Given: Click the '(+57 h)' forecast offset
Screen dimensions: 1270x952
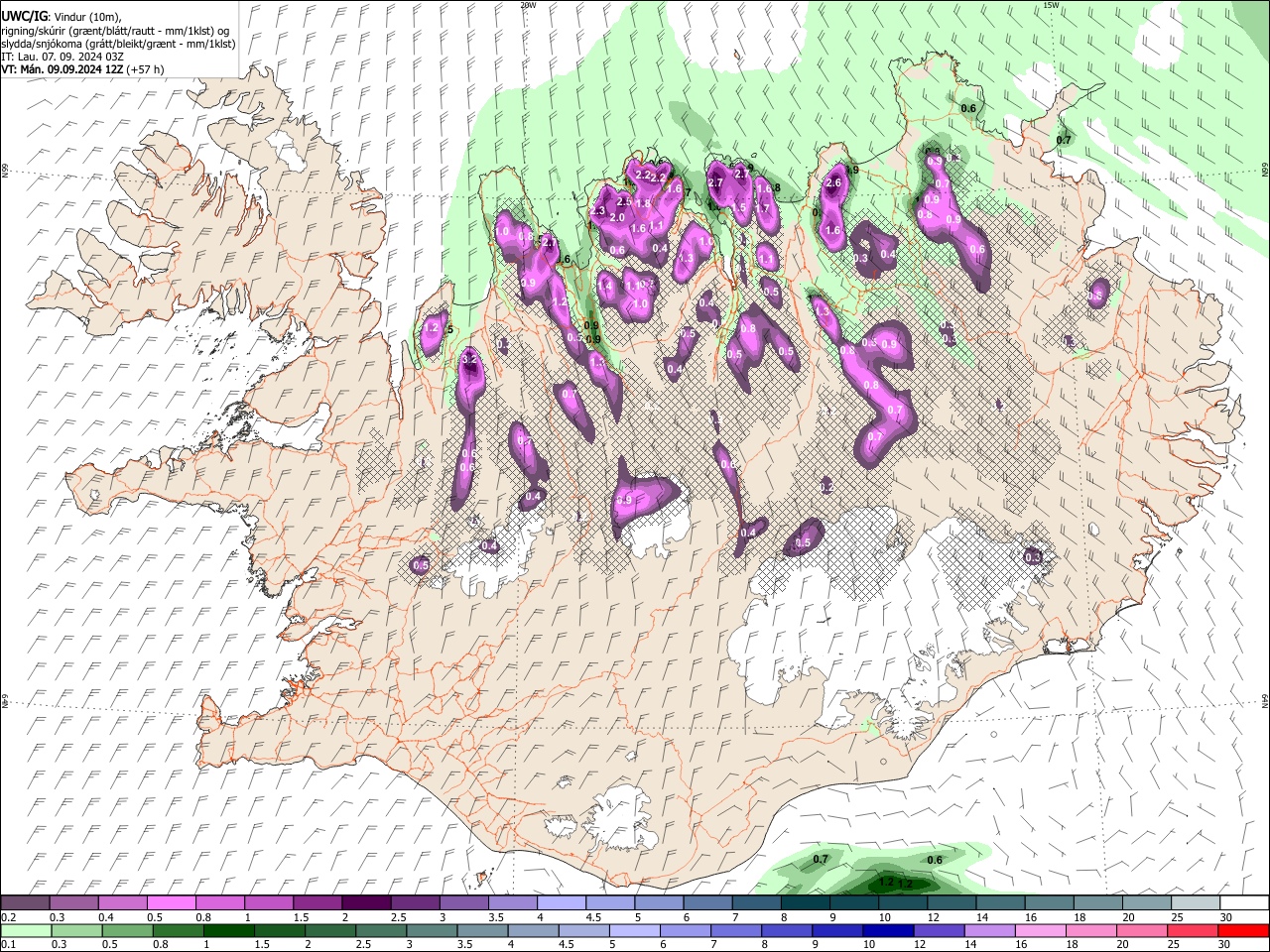Looking at the screenshot, I should (x=145, y=69).
